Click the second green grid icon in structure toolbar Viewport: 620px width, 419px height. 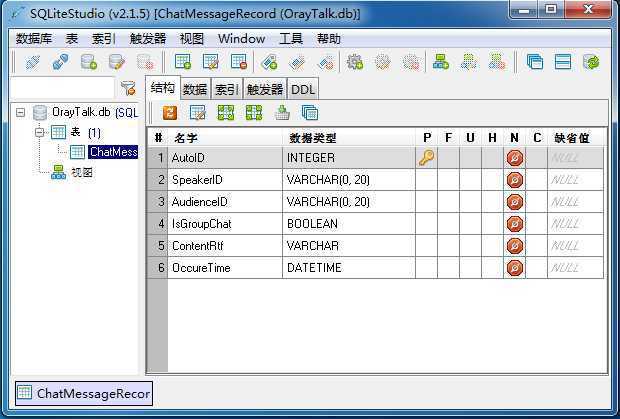tap(253, 113)
